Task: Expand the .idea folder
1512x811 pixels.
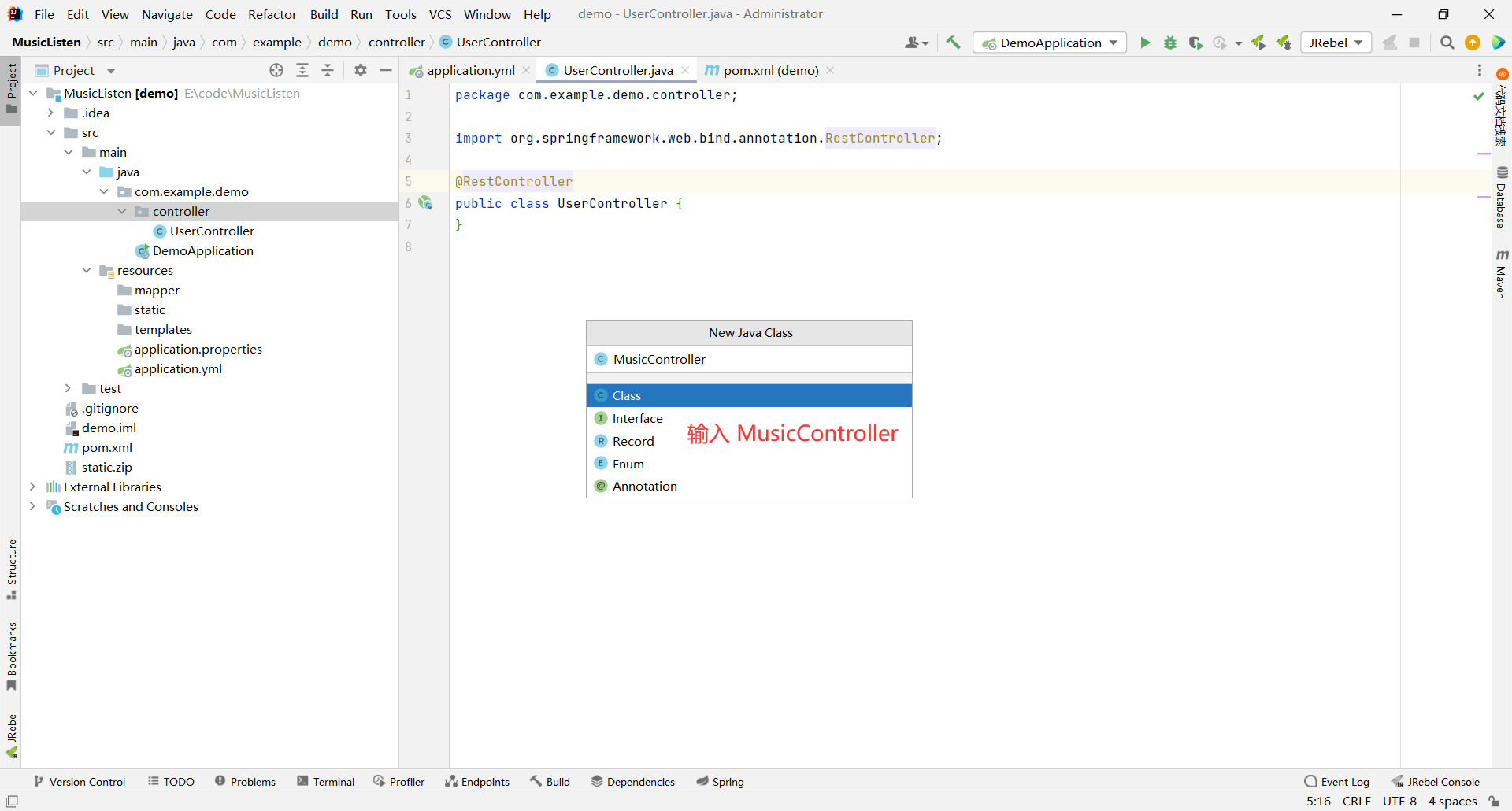Action: coord(50,113)
